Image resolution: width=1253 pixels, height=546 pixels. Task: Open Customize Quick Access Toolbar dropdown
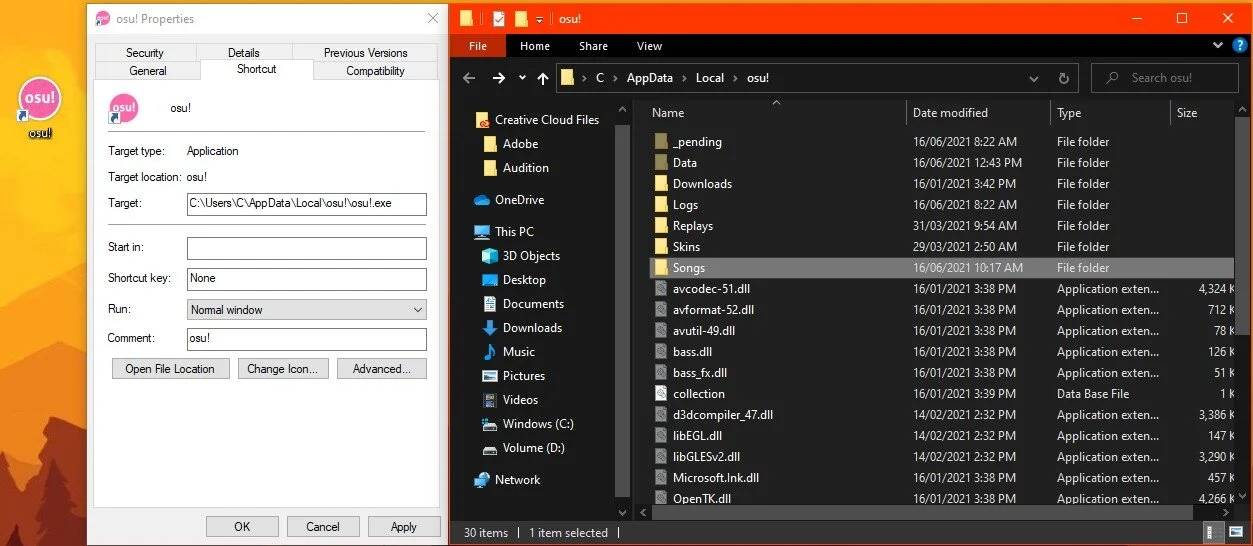(x=540, y=19)
